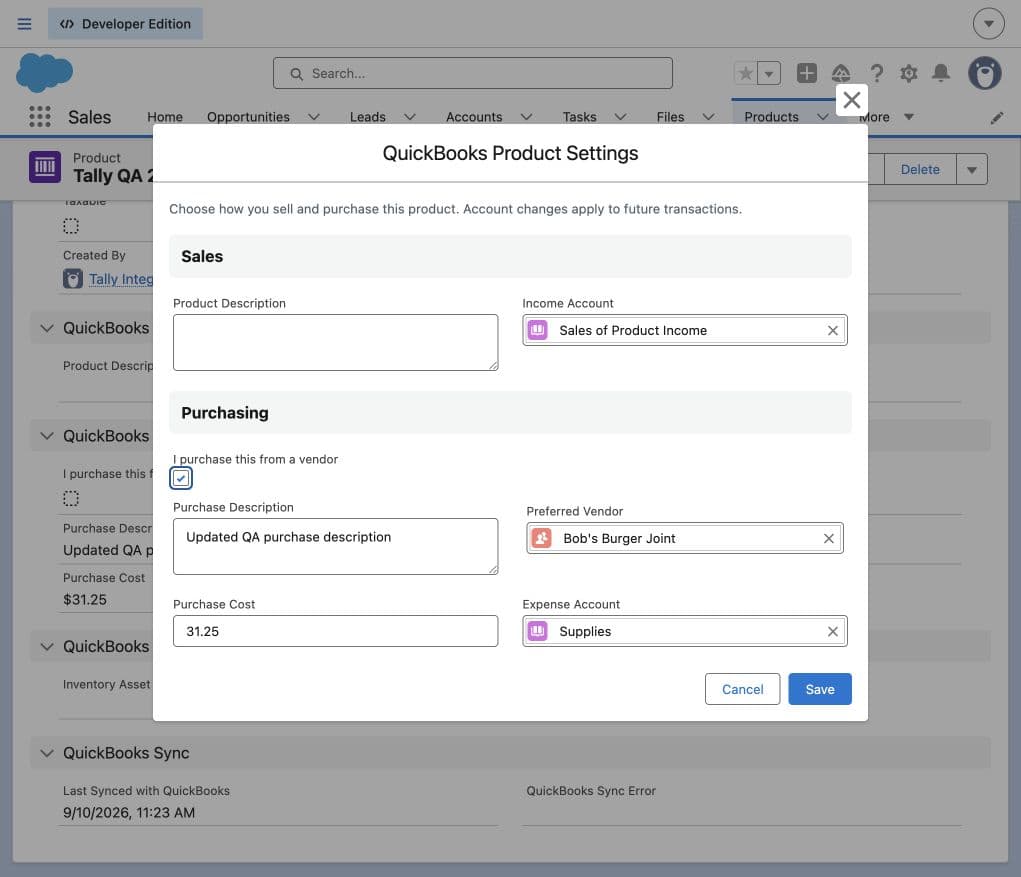Viewport: 1021px width, 877px height.
Task: Open the notifications bell
Action: 941,73
